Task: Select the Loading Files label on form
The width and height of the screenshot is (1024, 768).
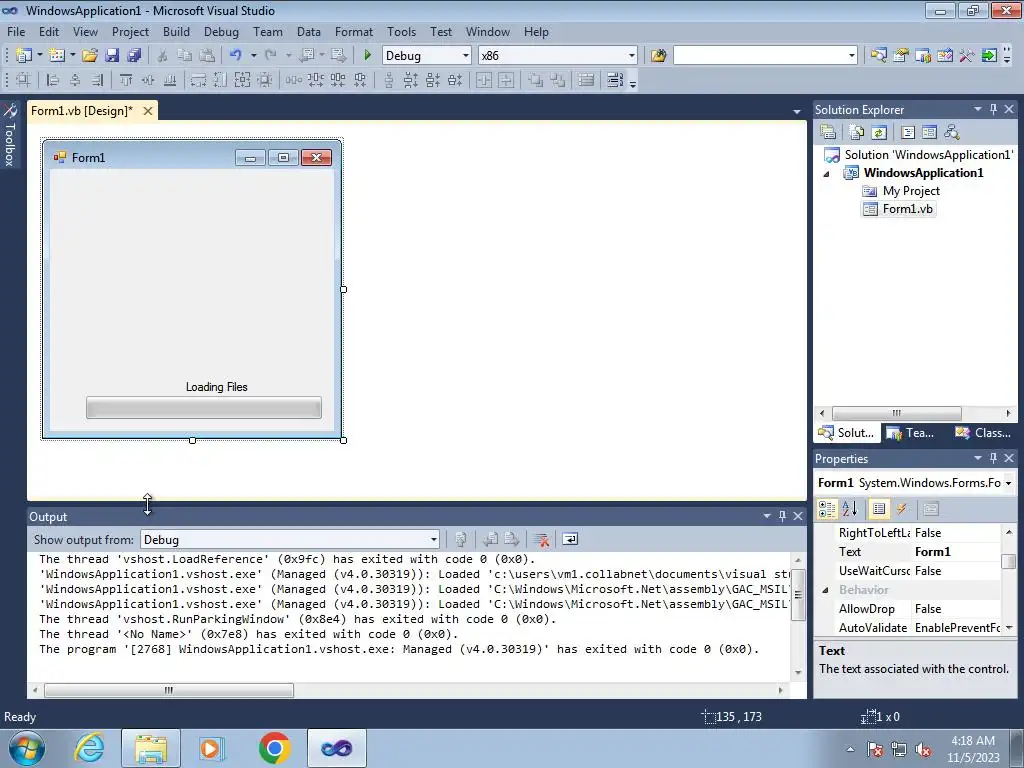Action: pyautogui.click(x=217, y=387)
